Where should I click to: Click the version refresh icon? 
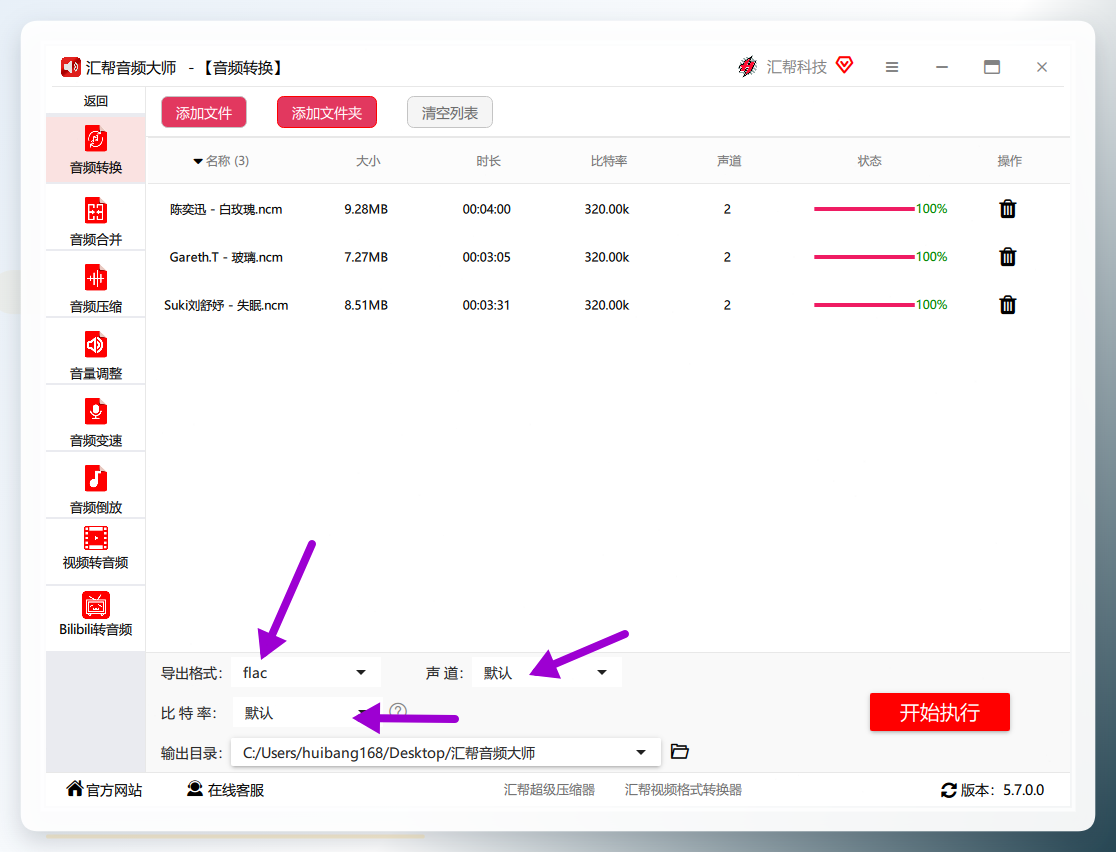[948, 790]
